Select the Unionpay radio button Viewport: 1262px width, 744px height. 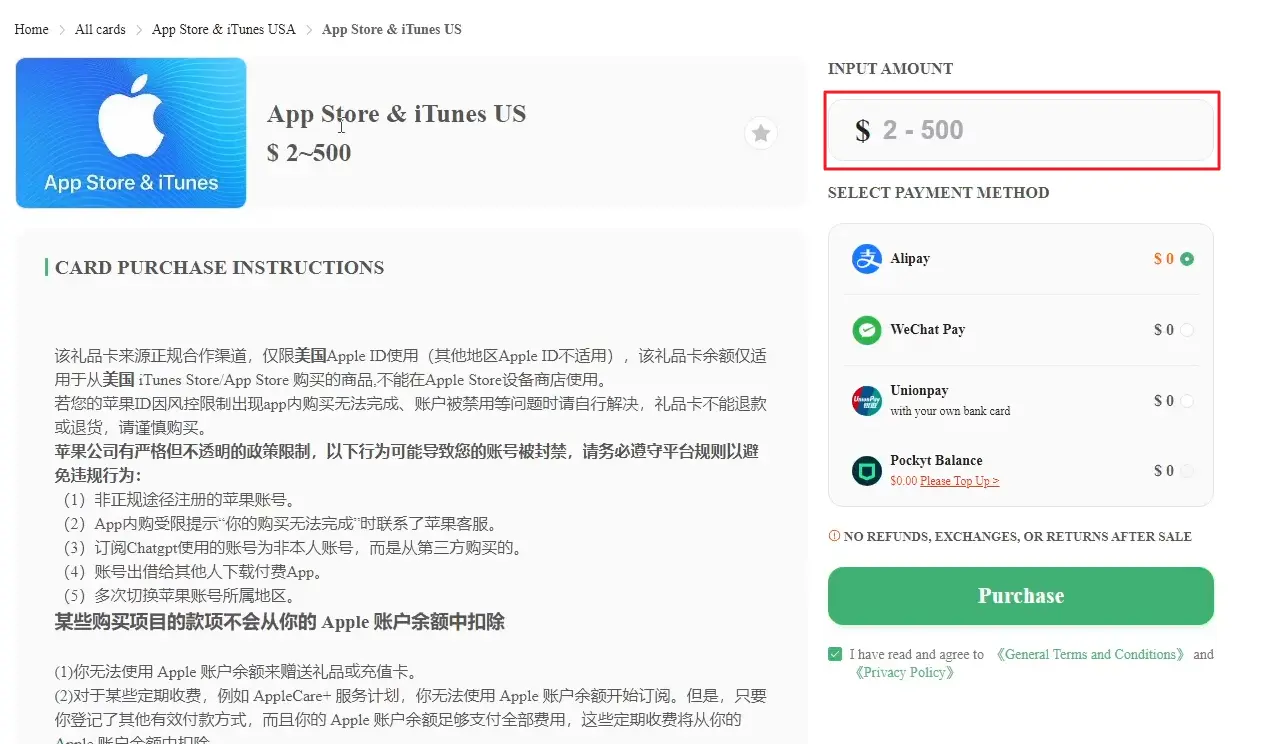(x=1187, y=401)
